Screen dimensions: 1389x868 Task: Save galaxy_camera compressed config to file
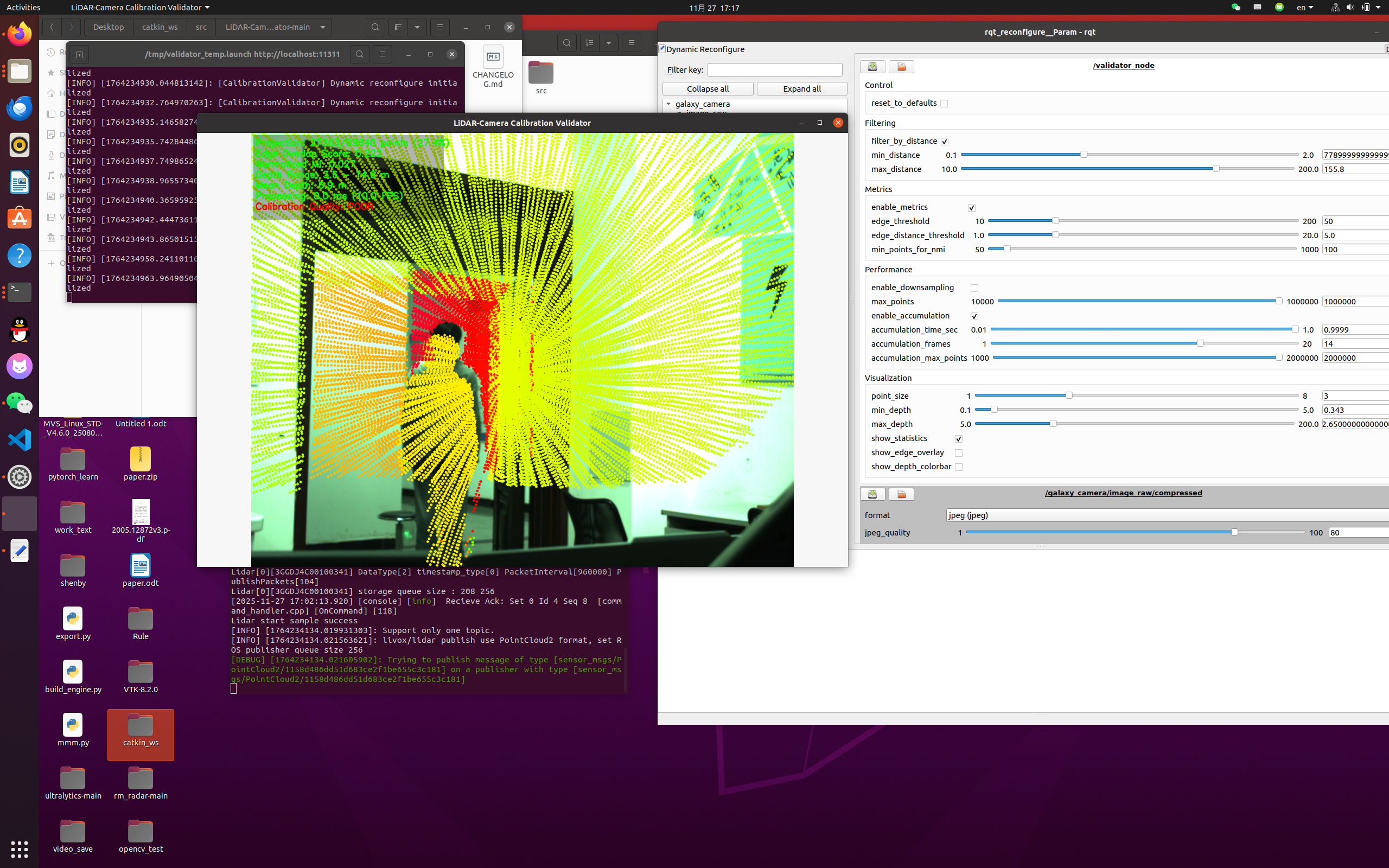pos(872,494)
